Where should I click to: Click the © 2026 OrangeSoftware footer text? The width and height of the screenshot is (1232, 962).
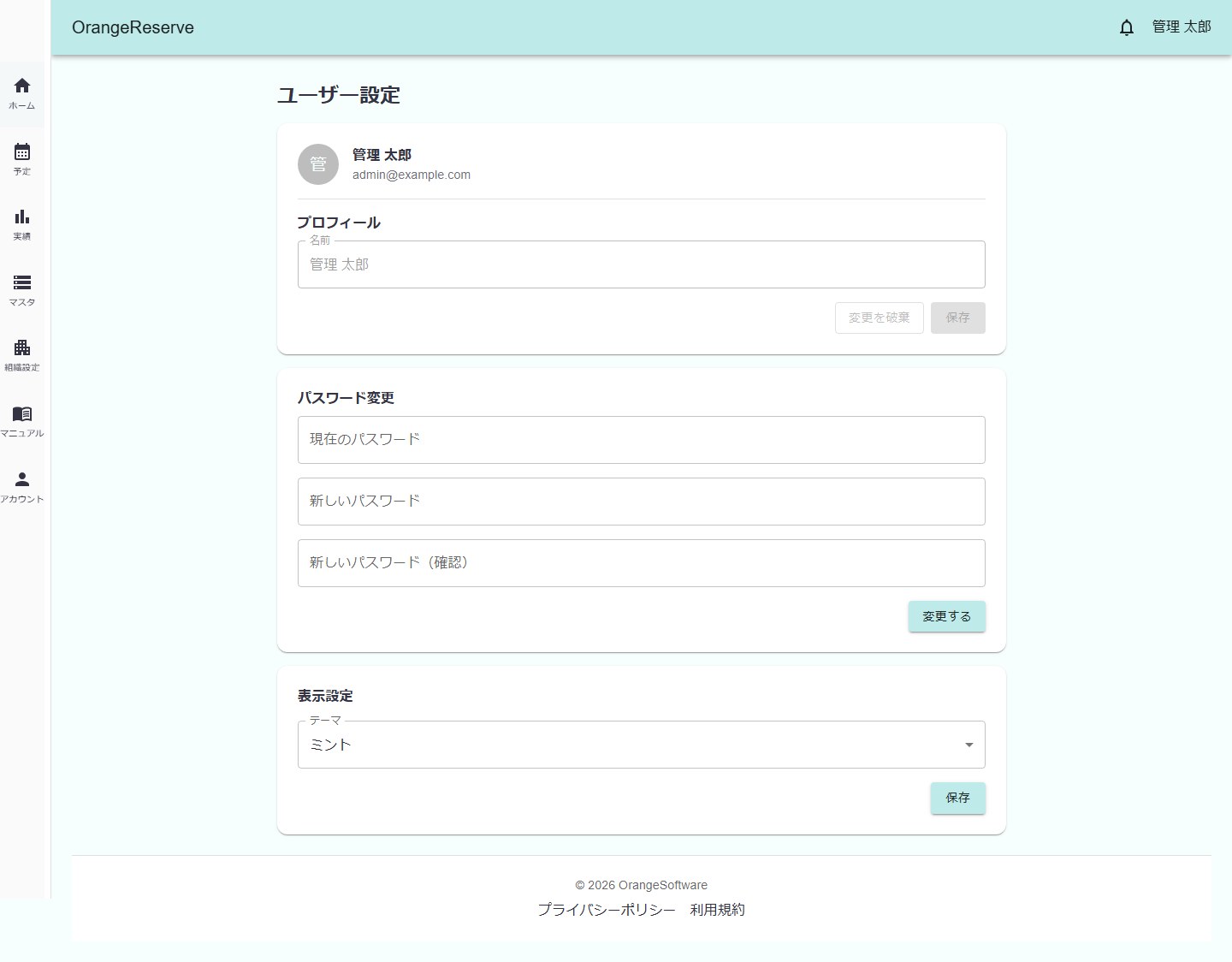pyautogui.click(x=642, y=885)
